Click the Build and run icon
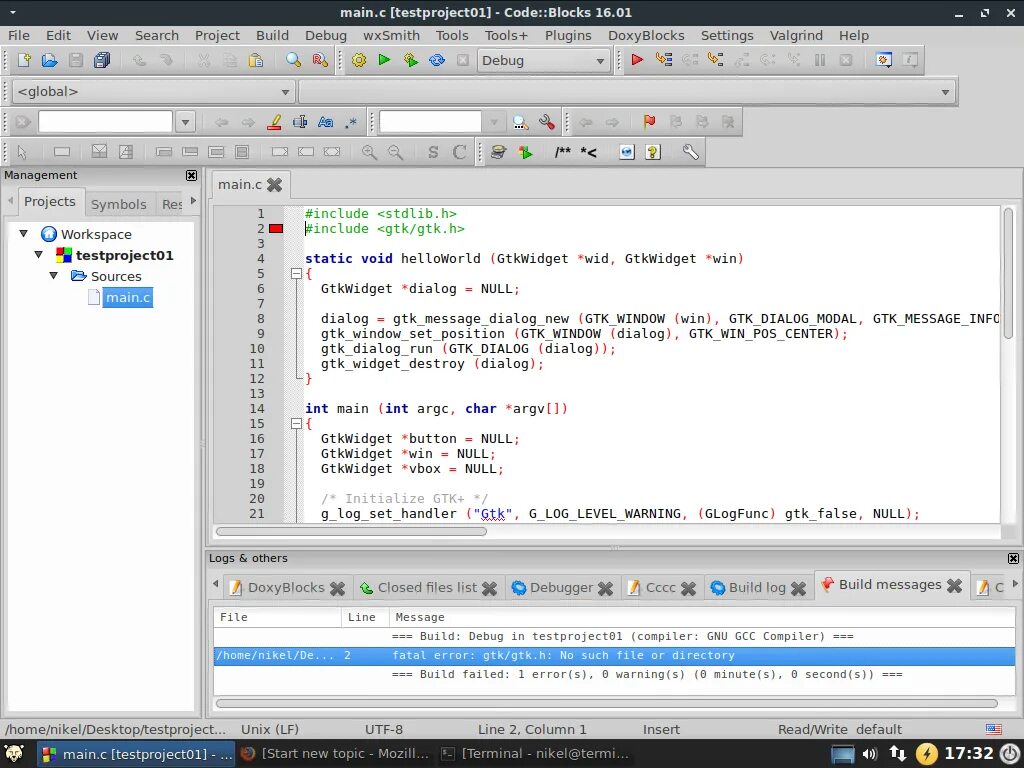The width and height of the screenshot is (1024, 768). [x=411, y=60]
